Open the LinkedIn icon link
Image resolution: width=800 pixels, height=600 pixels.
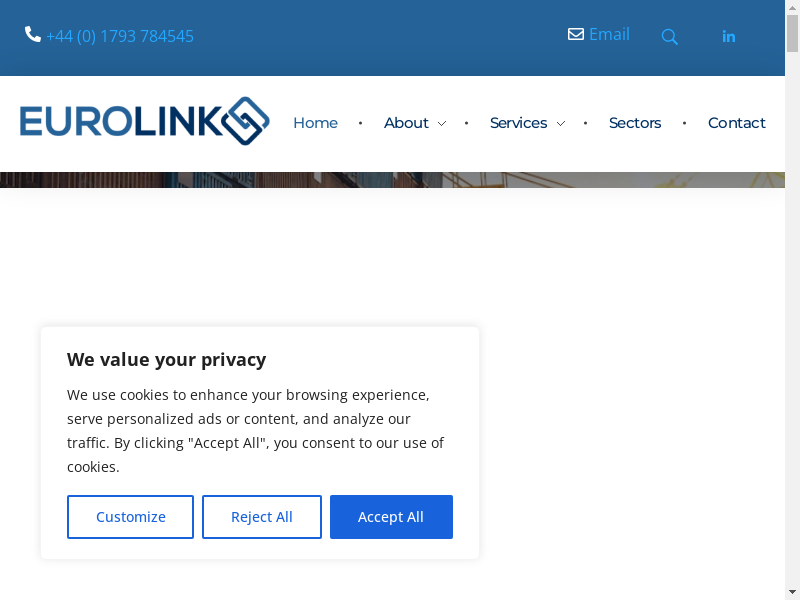(729, 37)
